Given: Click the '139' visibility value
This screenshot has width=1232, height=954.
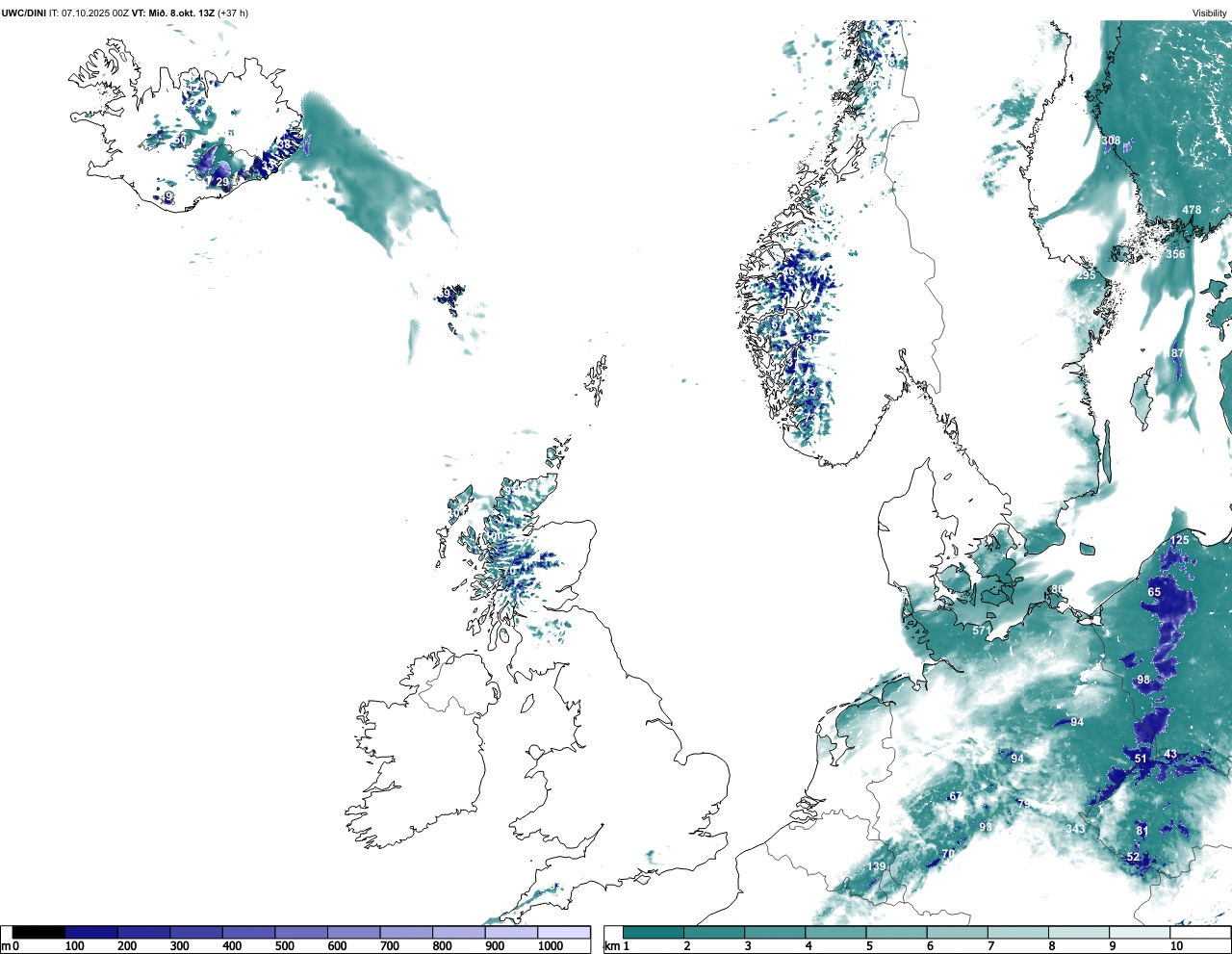Looking at the screenshot, I should click(x=876, y=866).
